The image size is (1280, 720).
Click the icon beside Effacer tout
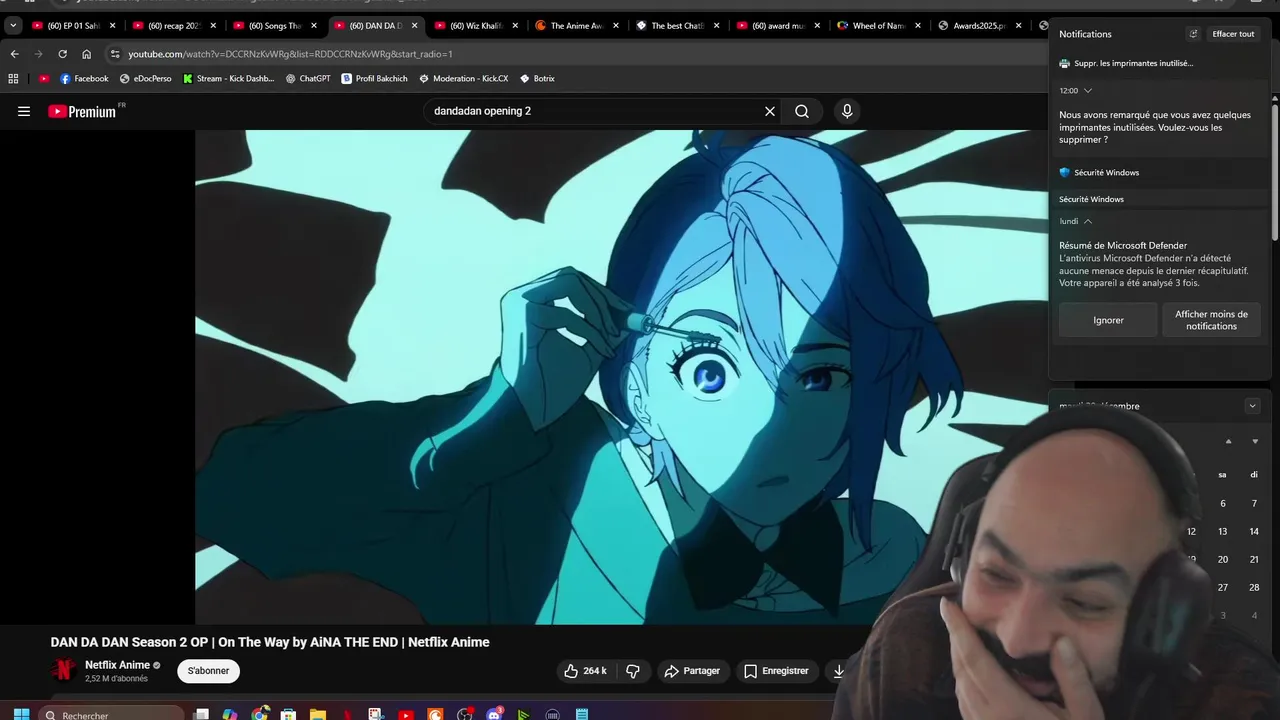pyautogui.click(x=1193, y=34)
